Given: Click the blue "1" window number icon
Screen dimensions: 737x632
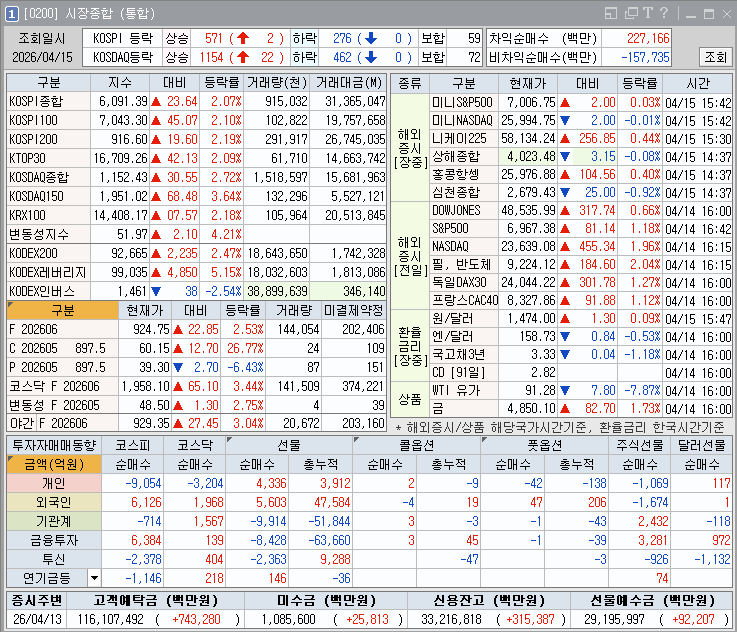Looking at the screenshot, I should (11, 14).
